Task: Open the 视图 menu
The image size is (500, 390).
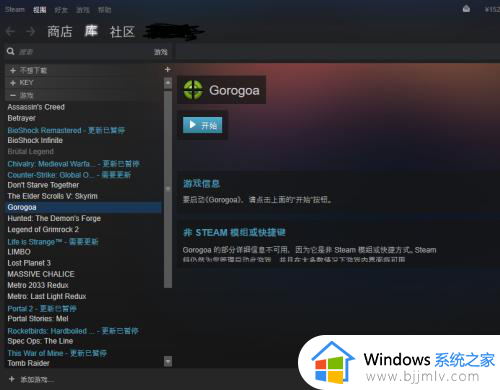Action: (x=40, y=10)
